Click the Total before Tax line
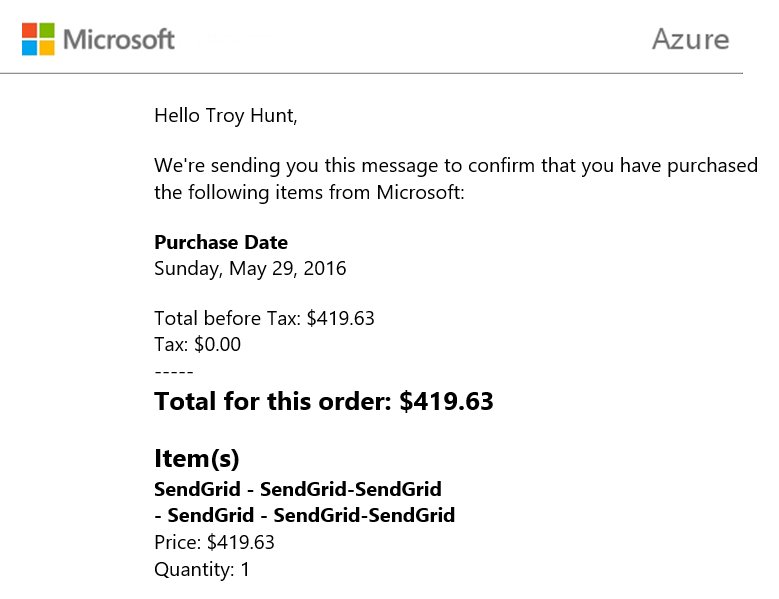The image size is (779, 599). coord(264,318)
